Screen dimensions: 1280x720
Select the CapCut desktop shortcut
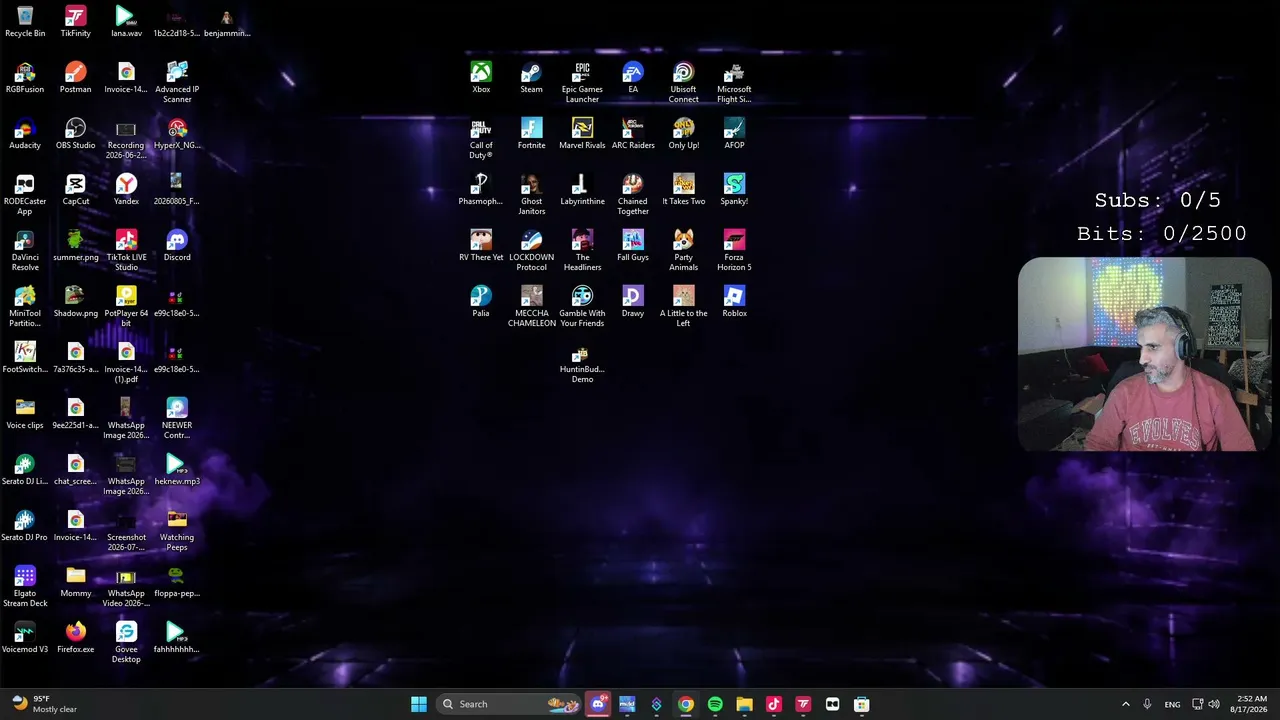tap(75, 189)
